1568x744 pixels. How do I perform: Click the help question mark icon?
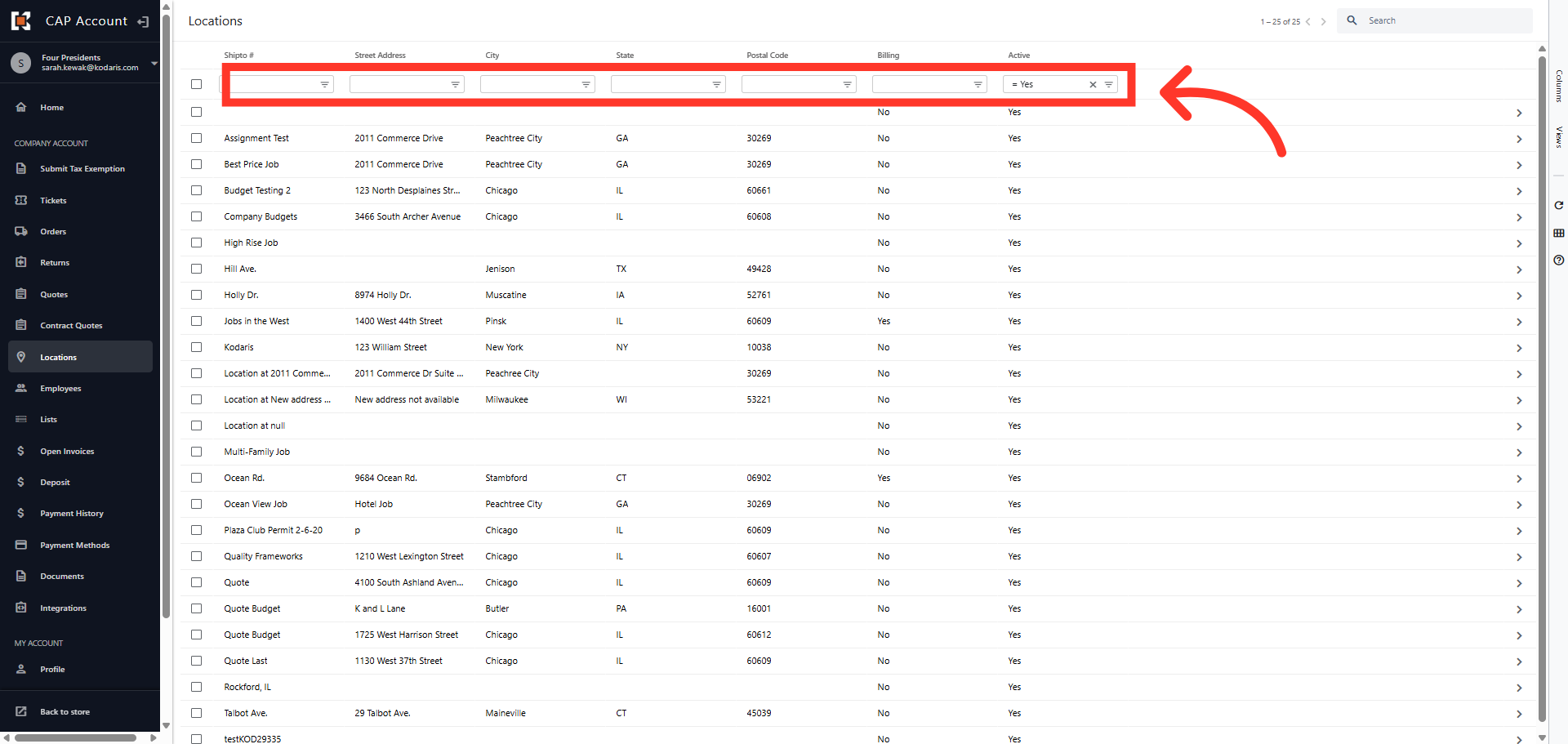1559,260
